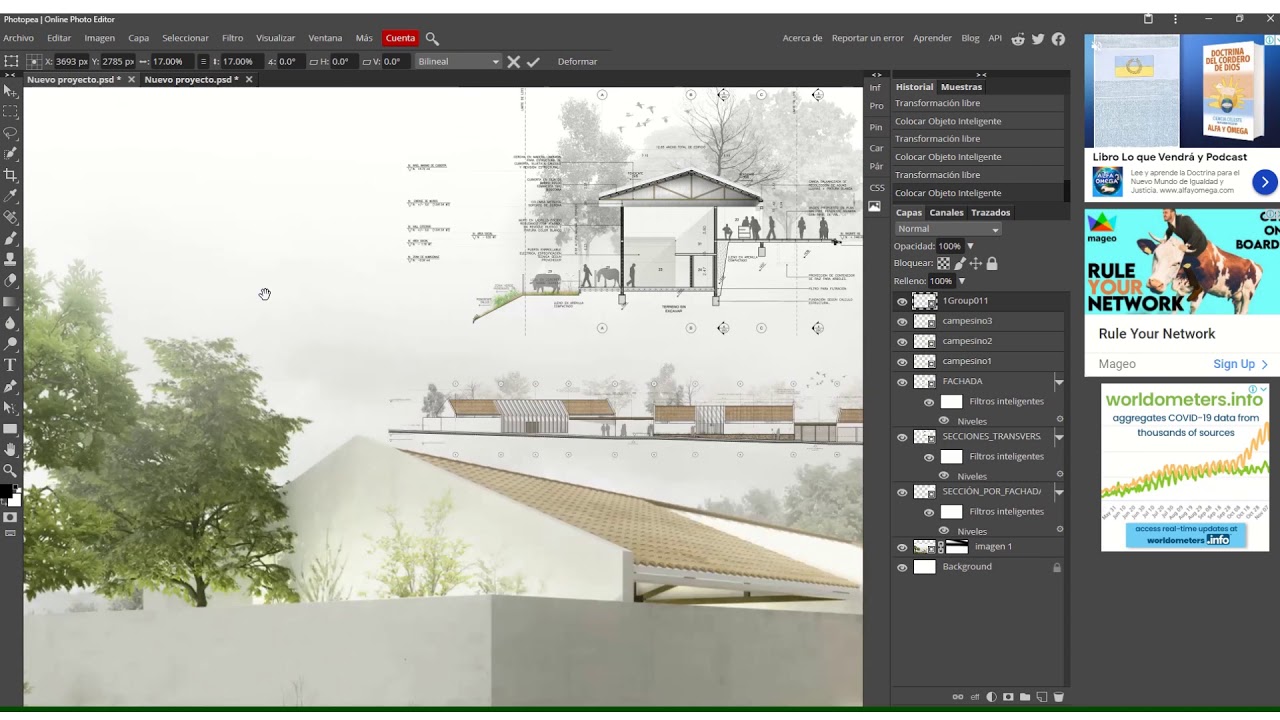The width and height of the screenshot is (1280, 720).
Task: Confirm the transform with checkmark icon
Action: pos(533,62)
